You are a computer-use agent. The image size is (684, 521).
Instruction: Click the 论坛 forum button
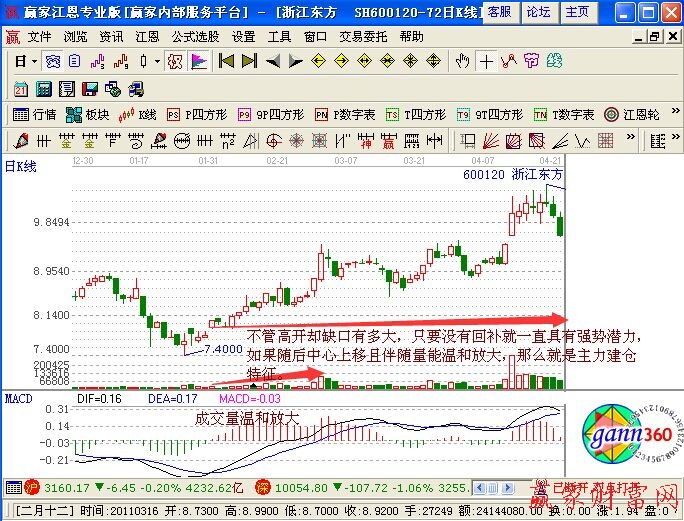(x=538, y=12)
